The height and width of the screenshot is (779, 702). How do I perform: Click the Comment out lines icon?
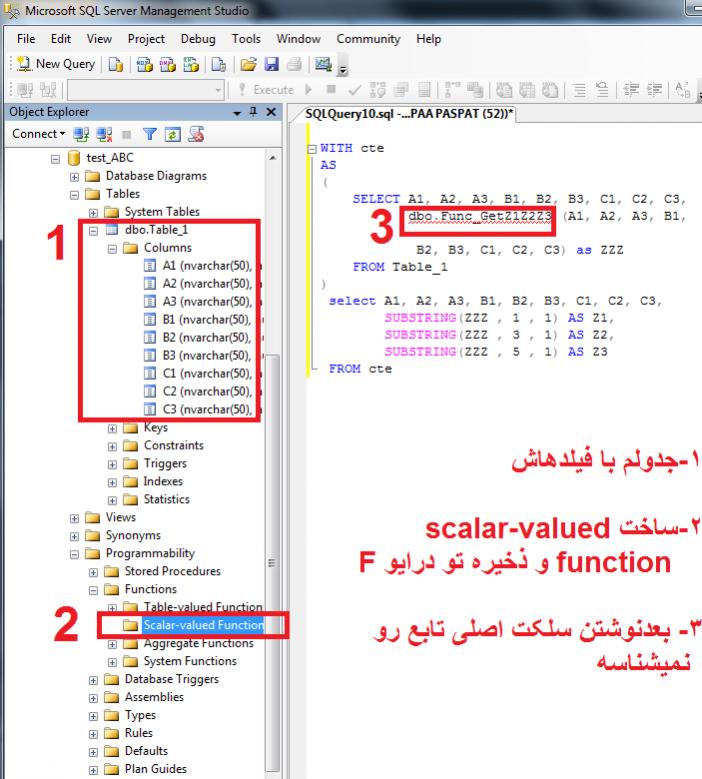click(x=578, y=90)
